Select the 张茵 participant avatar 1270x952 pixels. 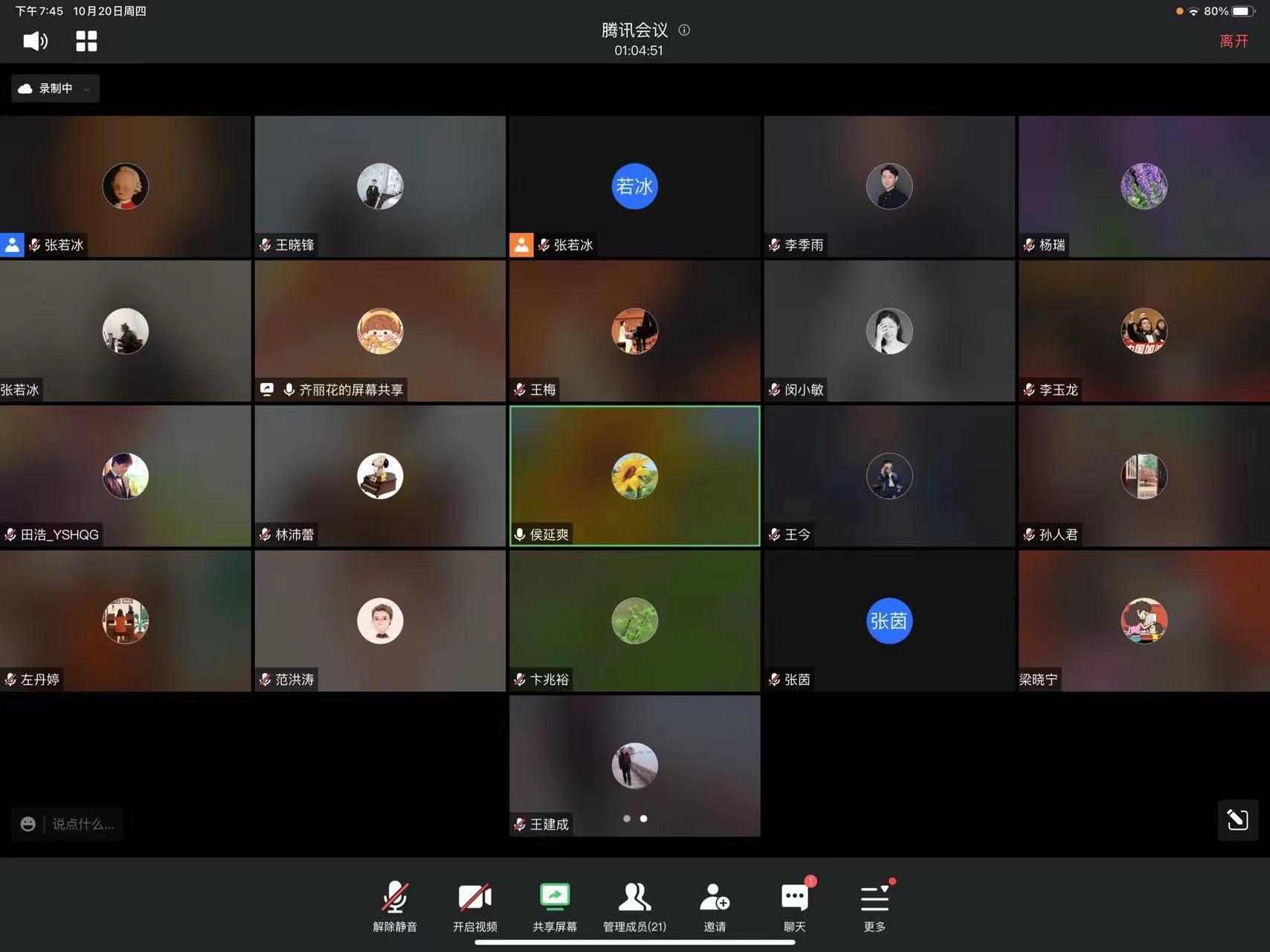coord(889,621)
